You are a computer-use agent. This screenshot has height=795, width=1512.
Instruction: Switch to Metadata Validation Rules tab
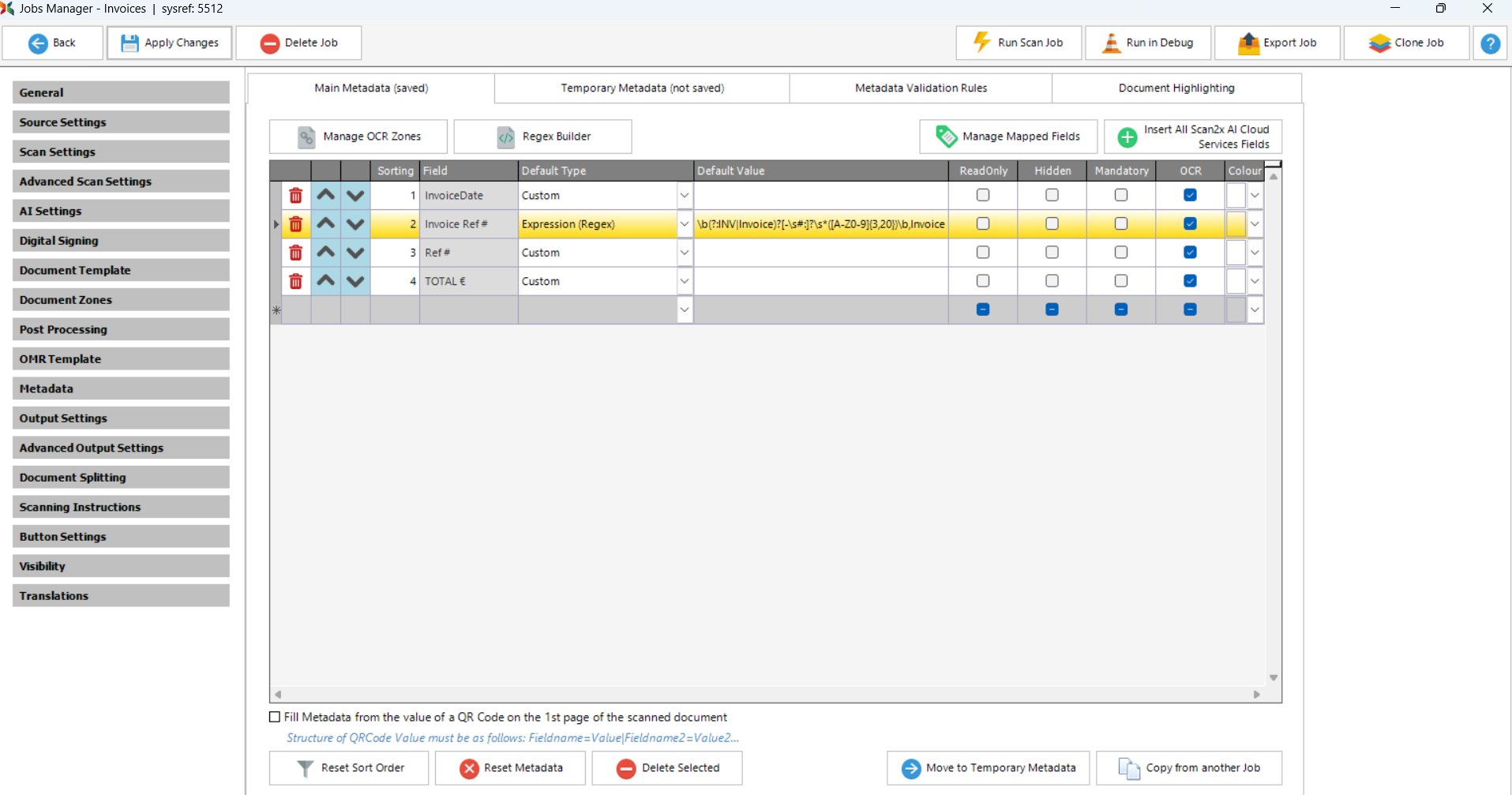921,88
